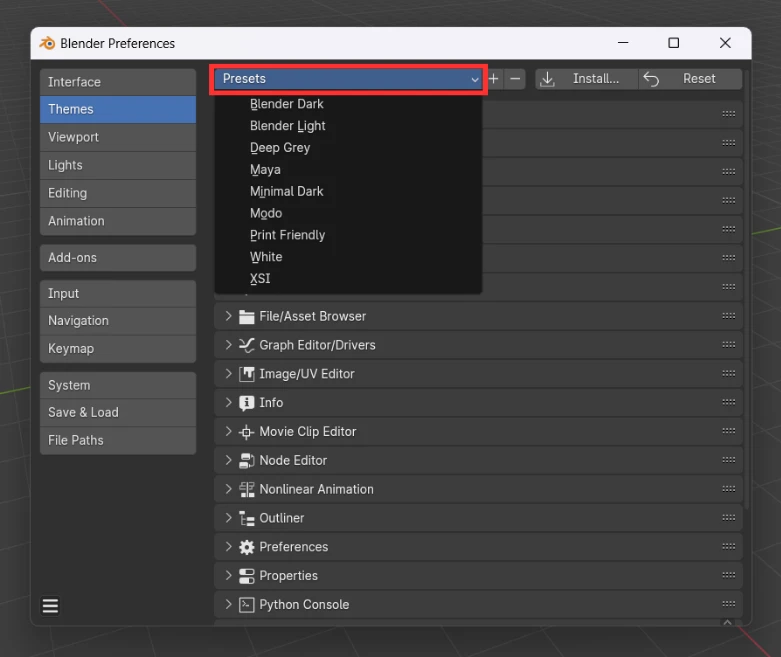This screenshot has width=781, height=657.
Task: Expand the Nonlinear Animation panel
Action: click(x=229, y=489)
